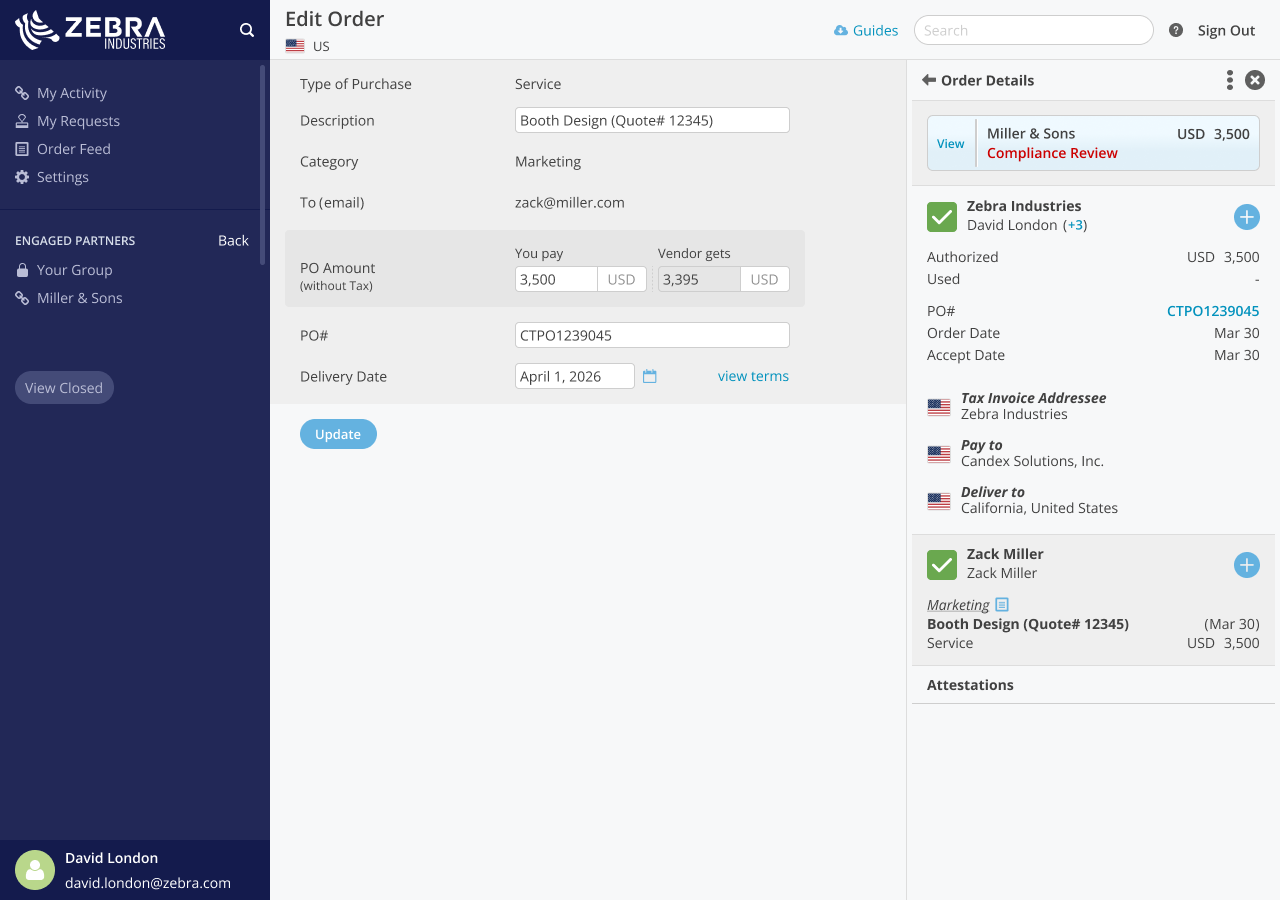
Task: Open the Delivery Date calendar picker icon
Action: 650,376
